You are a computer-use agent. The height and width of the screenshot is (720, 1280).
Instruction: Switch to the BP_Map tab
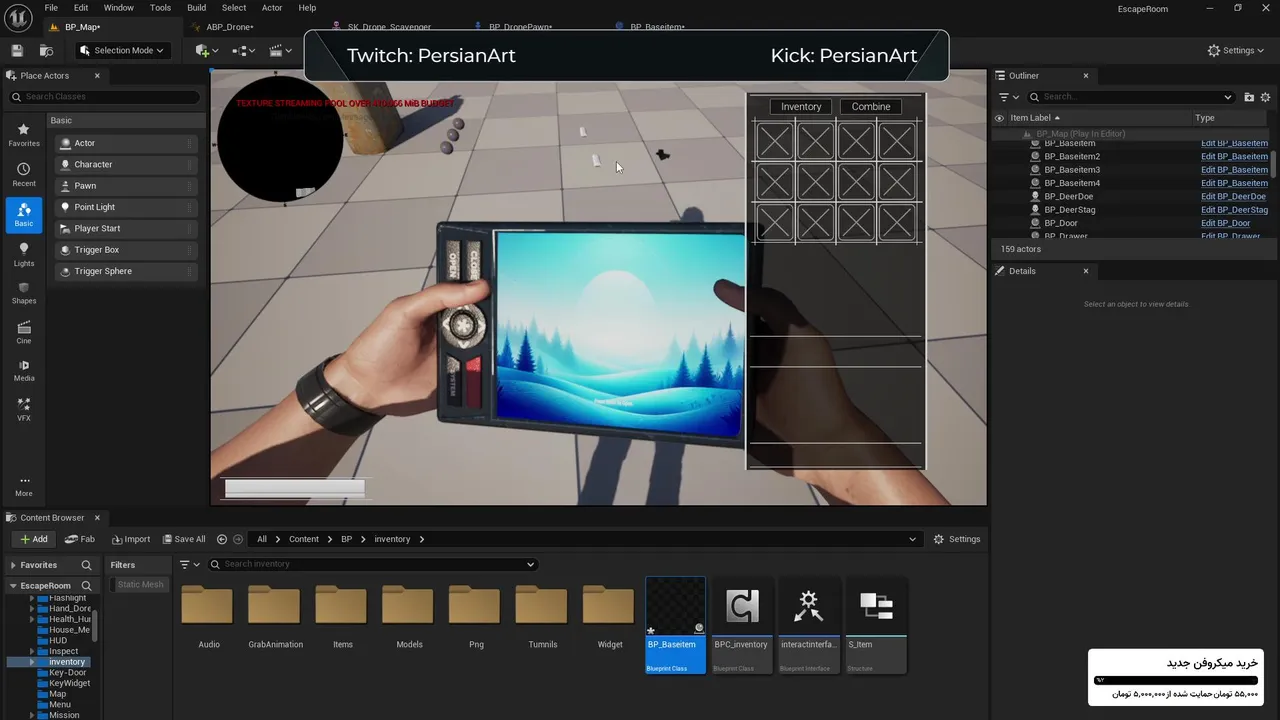click(82, 27)
